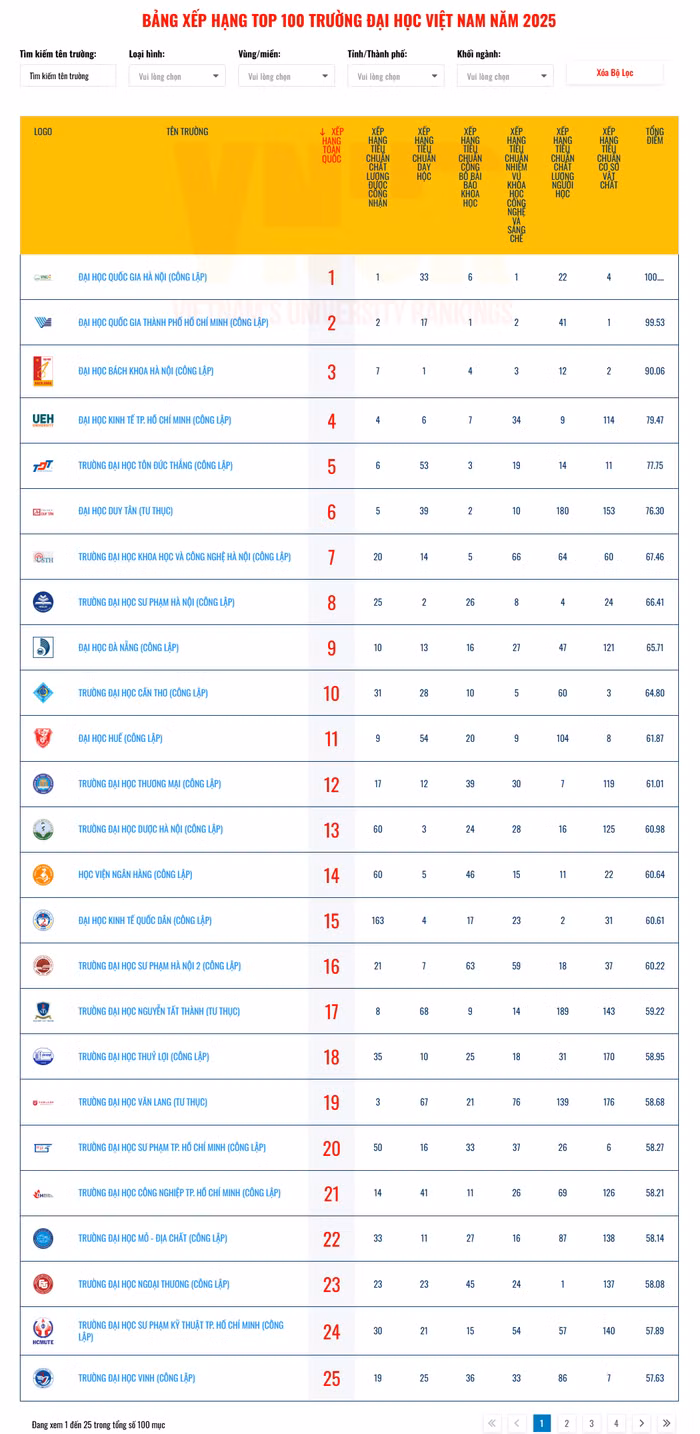Click the Xóa Bộ Lọc button
Viewport: 700px width, 1434px height.
click(x=614, y=73)
